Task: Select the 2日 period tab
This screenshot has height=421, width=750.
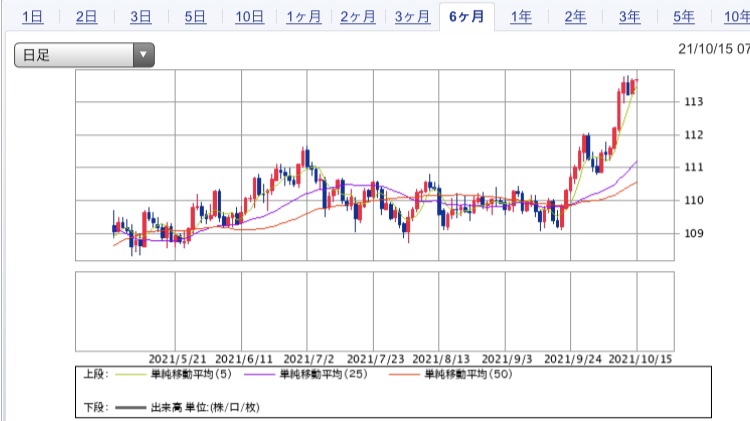Action: [87, 17]
